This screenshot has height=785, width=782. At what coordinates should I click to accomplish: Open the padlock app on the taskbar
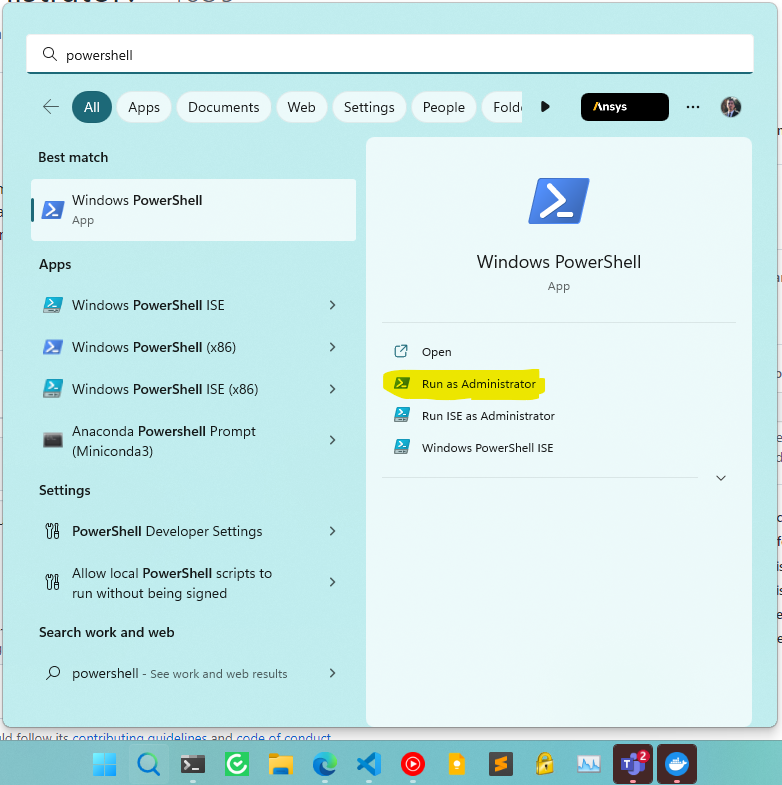pyautogui.click(x=545, y=764)
